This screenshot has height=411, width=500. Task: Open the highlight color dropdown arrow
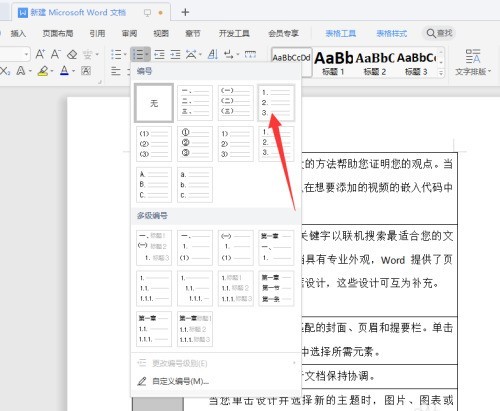[x=52, y=71]
